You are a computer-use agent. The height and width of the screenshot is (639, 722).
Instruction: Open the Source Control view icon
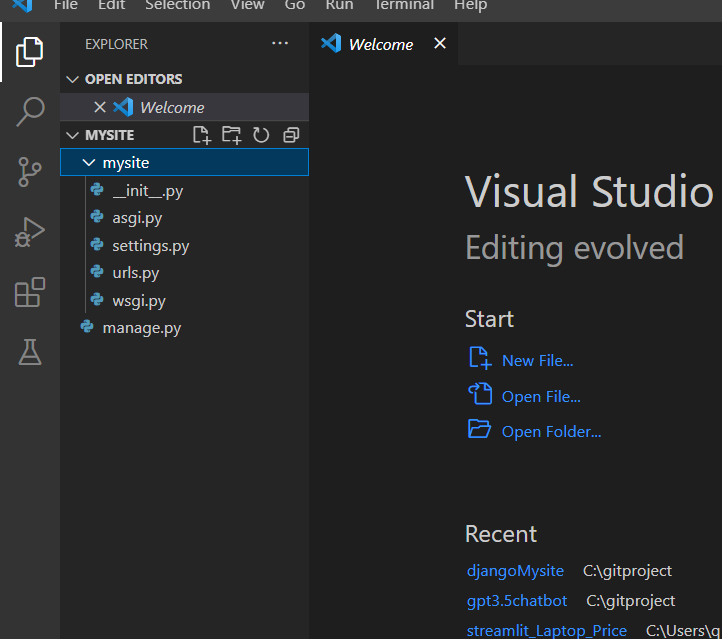pos(30,172)
